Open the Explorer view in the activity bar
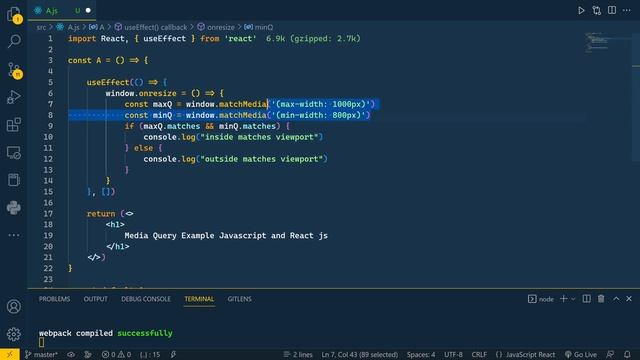Image resolution: width=640 pixels, height=360 pixels. (14, 14)
